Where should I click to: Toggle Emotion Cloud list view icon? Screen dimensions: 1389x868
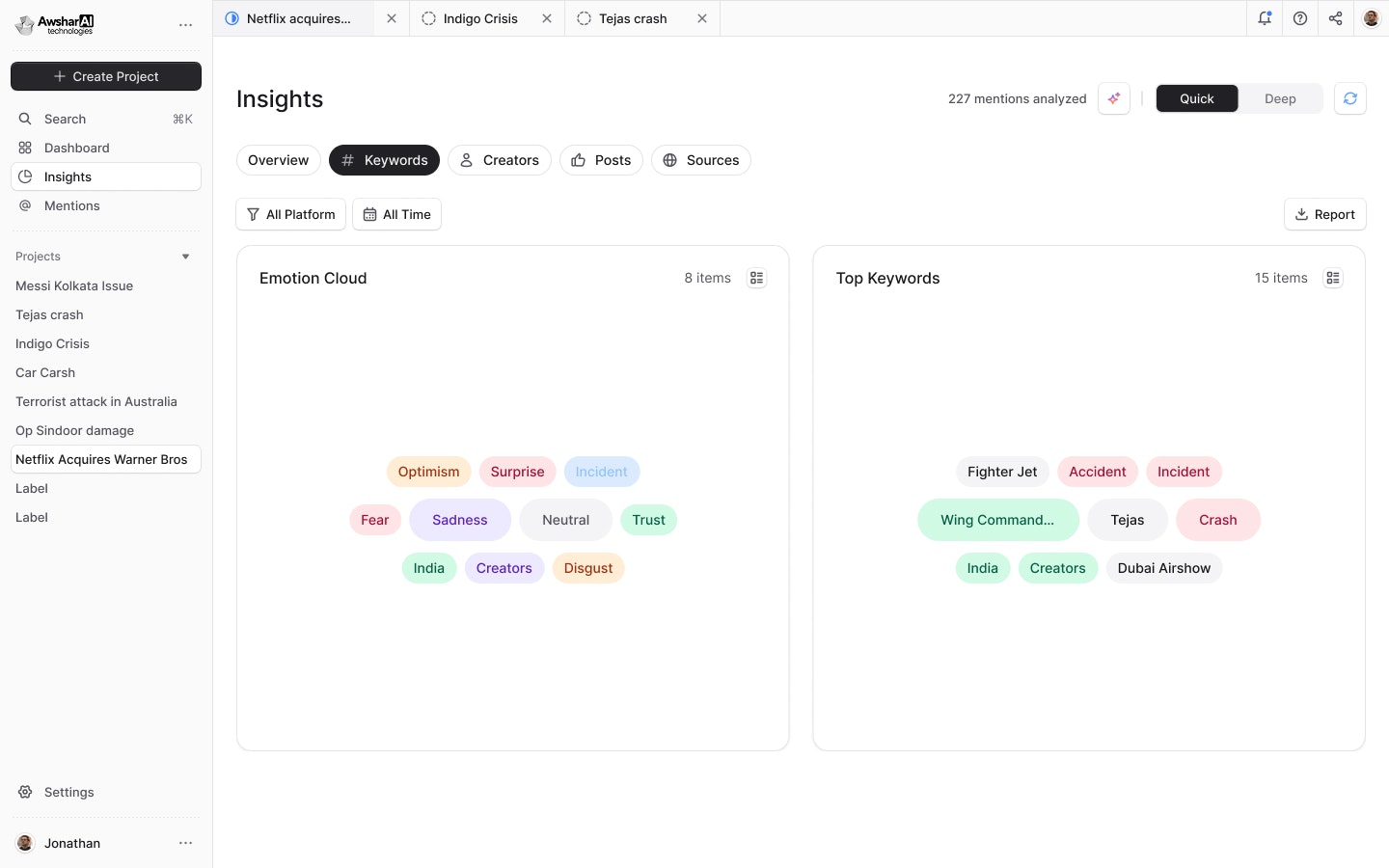[x=757, y=278]
